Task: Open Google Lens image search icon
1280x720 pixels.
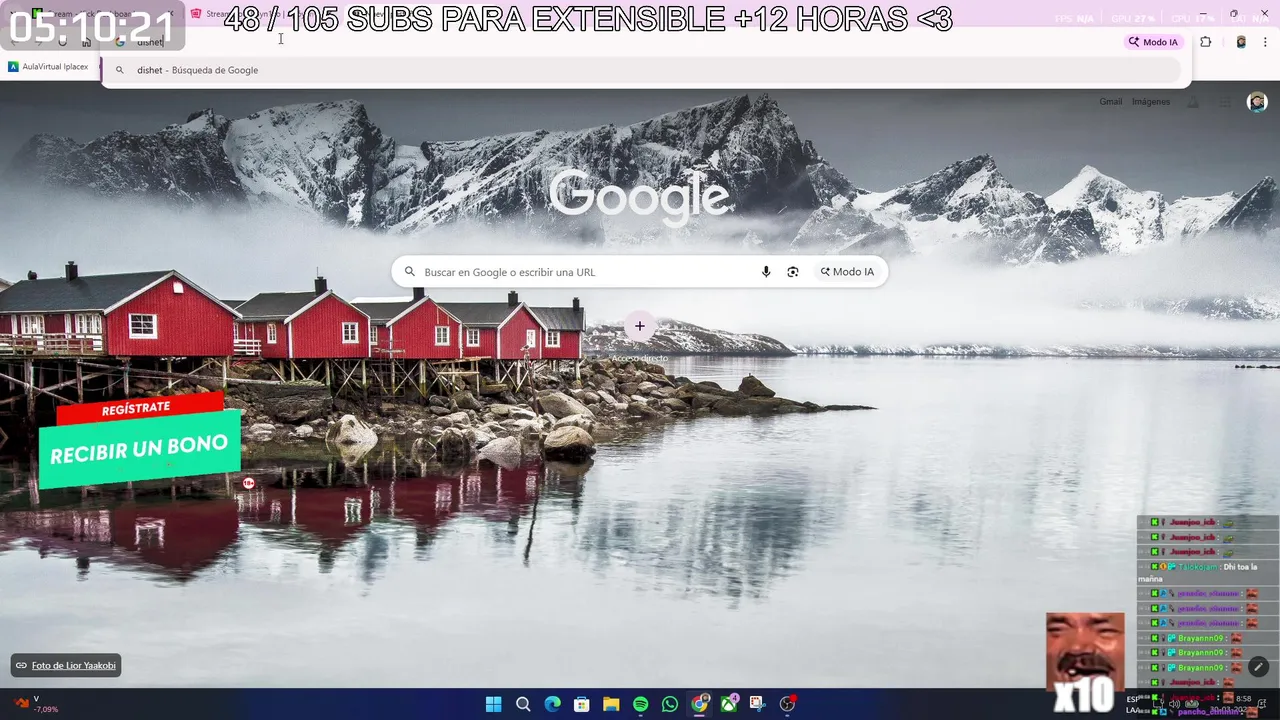Action: pyautogui.click(x=793, y=272)
